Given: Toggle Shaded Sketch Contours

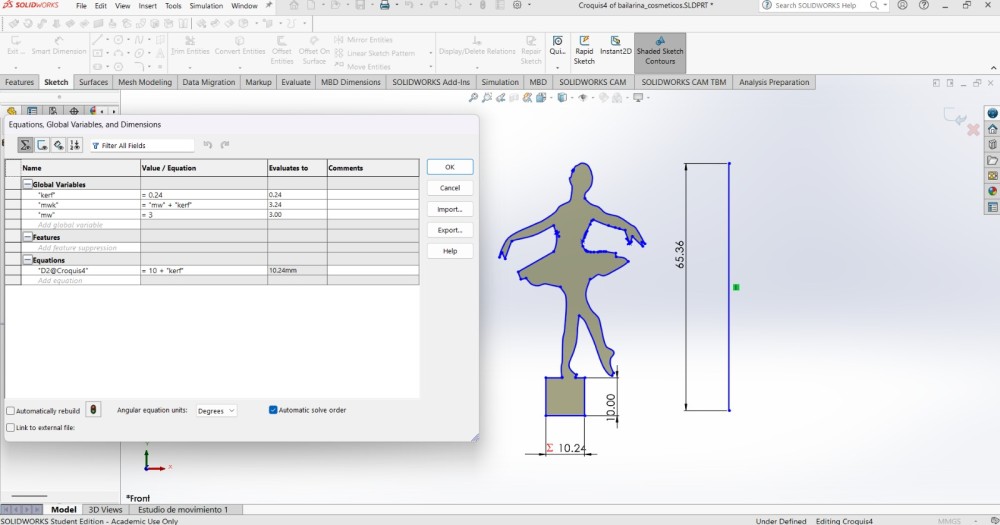Looking at the screenshot, I should pyautogui.click(x=660, y=51).
